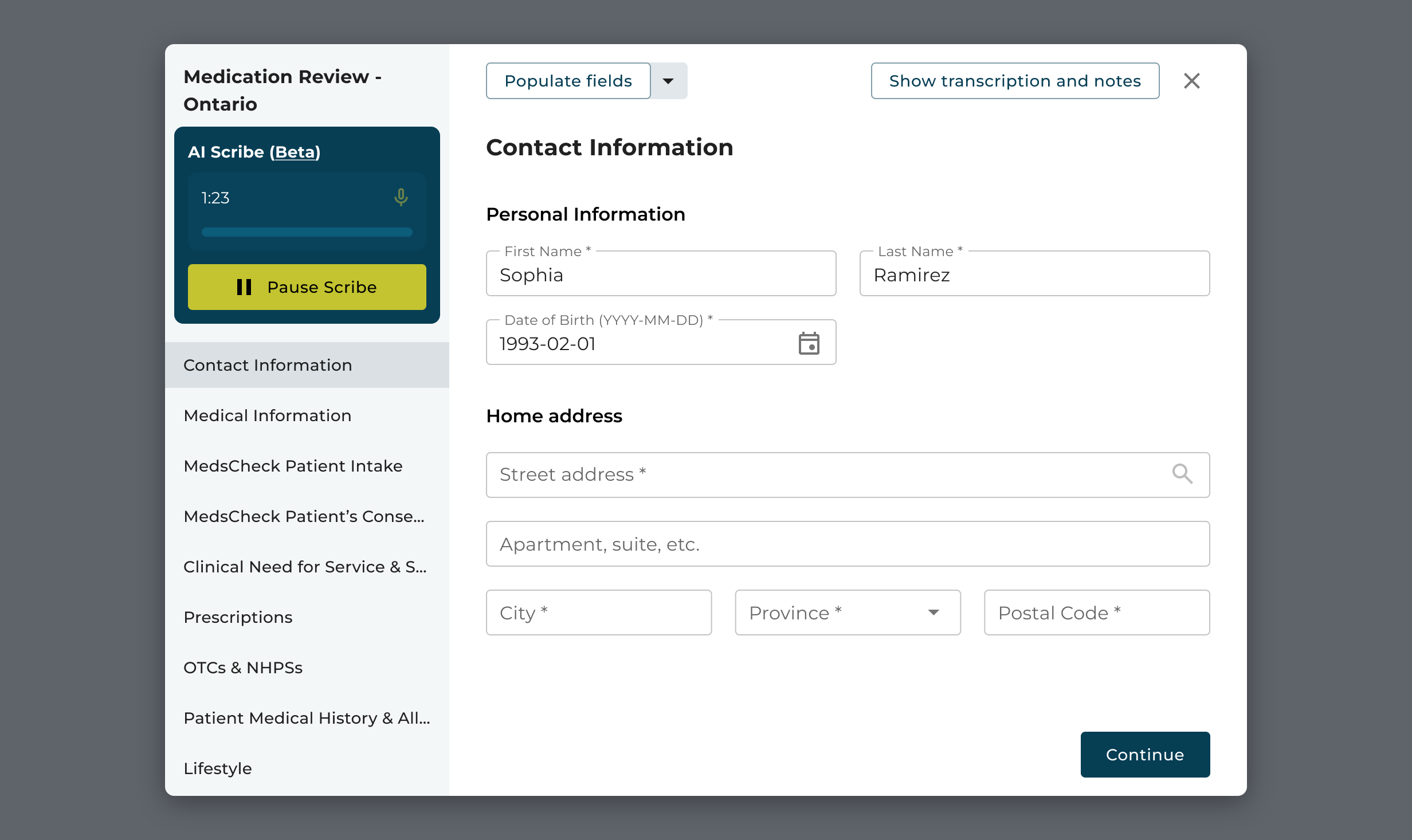Click the Date of Birth field
The width and height of the screenshot is (1412, 840).
coord(661,343)
